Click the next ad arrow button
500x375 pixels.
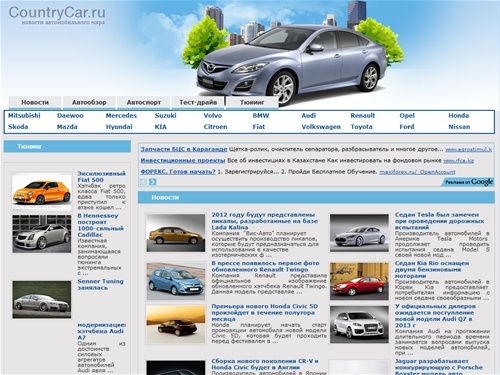click(153, 182)
